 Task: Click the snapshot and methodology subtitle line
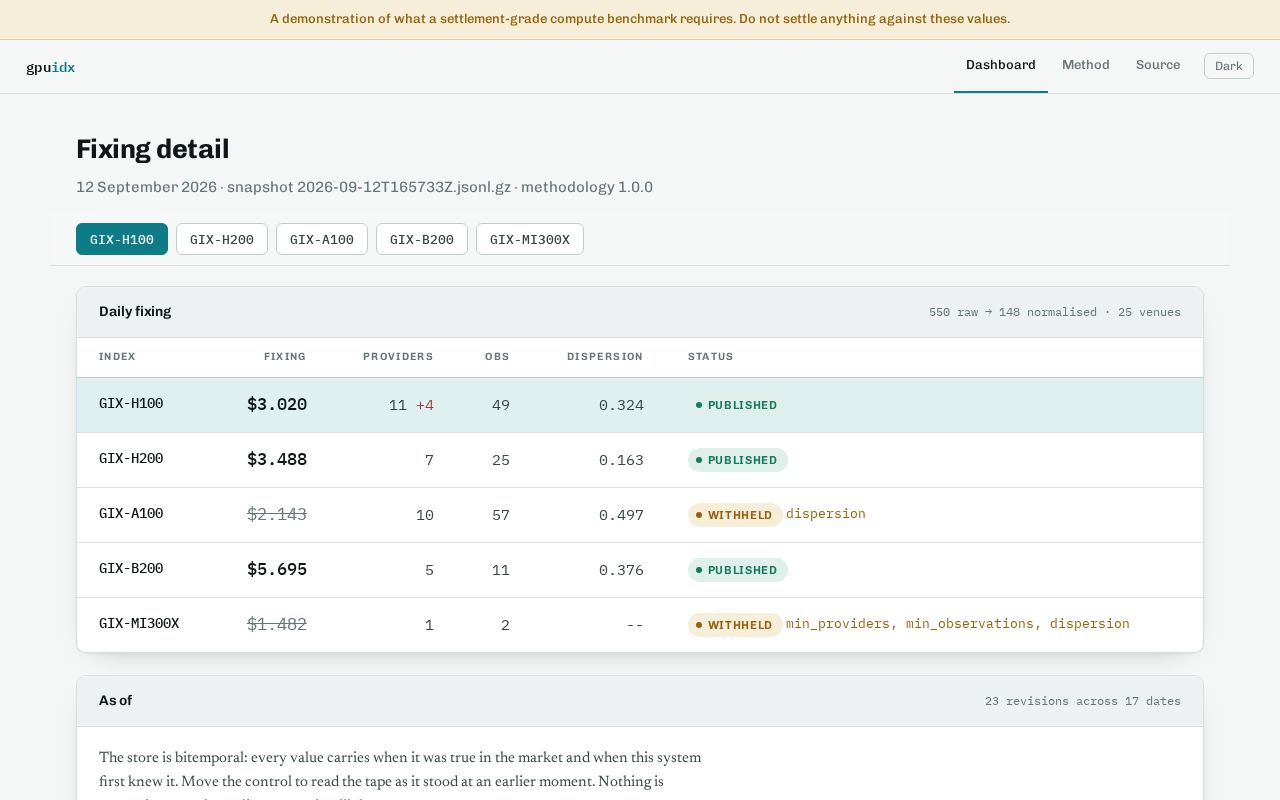click(x=364, y=187)
